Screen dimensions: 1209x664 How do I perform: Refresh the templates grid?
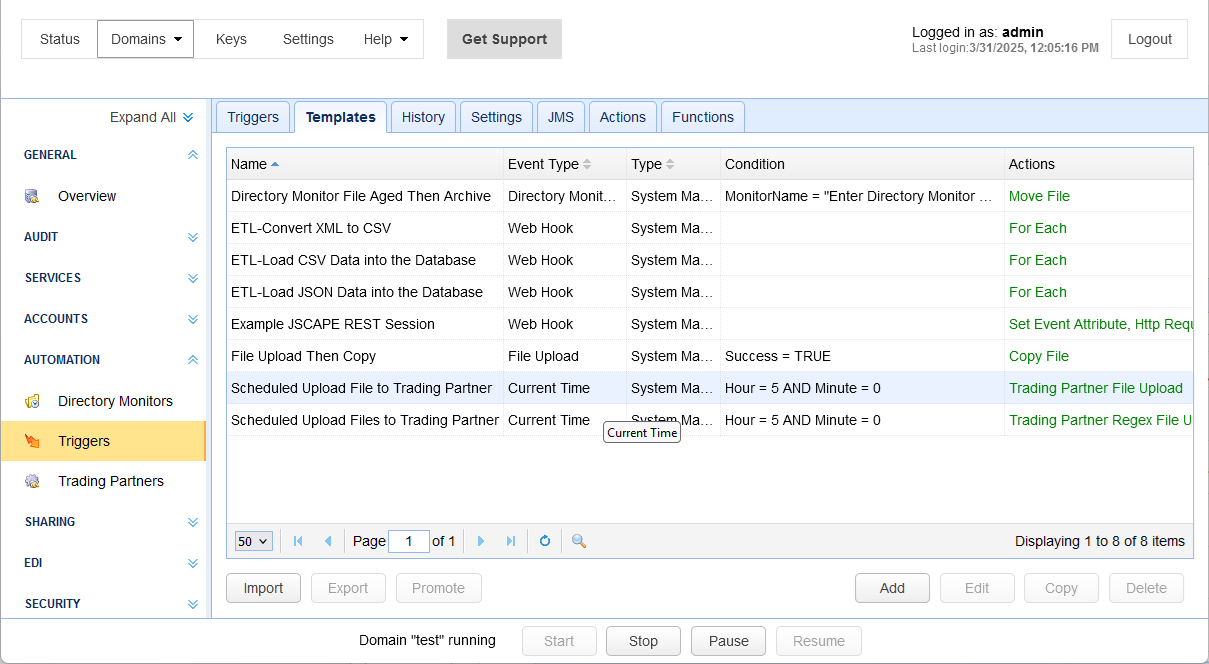545,541
